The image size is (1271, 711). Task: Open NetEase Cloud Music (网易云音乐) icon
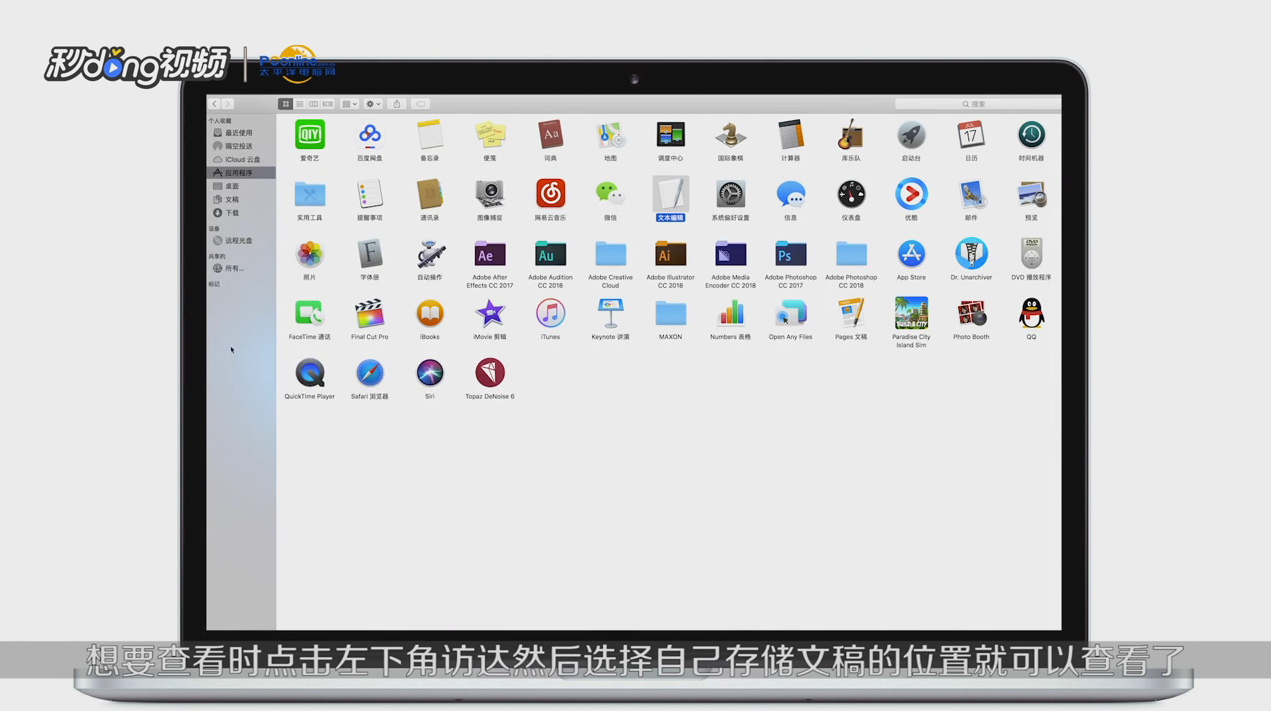(x=550, y=194)
